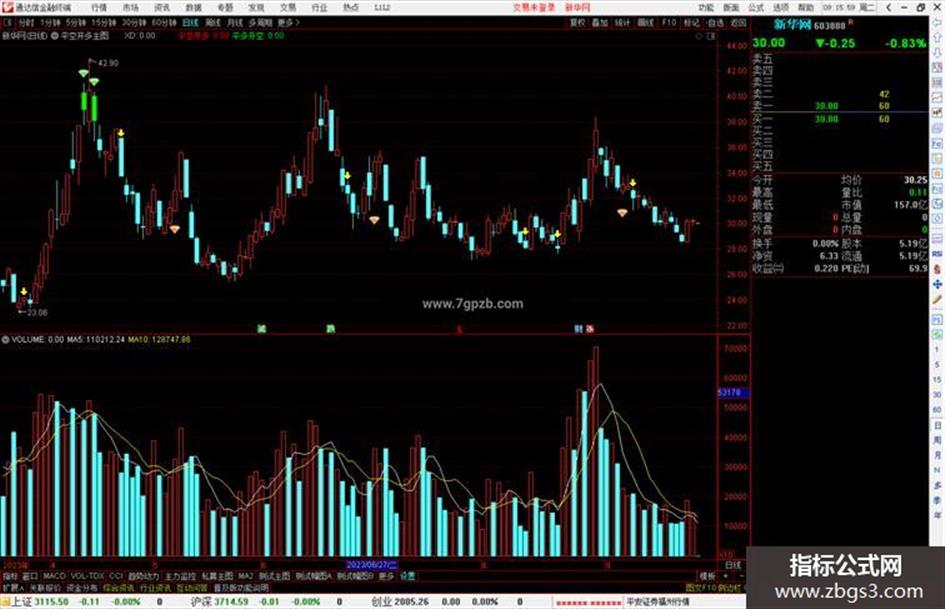945x609 pixels.
Task: Click the 叠加 overlay button
Action: 600,22
